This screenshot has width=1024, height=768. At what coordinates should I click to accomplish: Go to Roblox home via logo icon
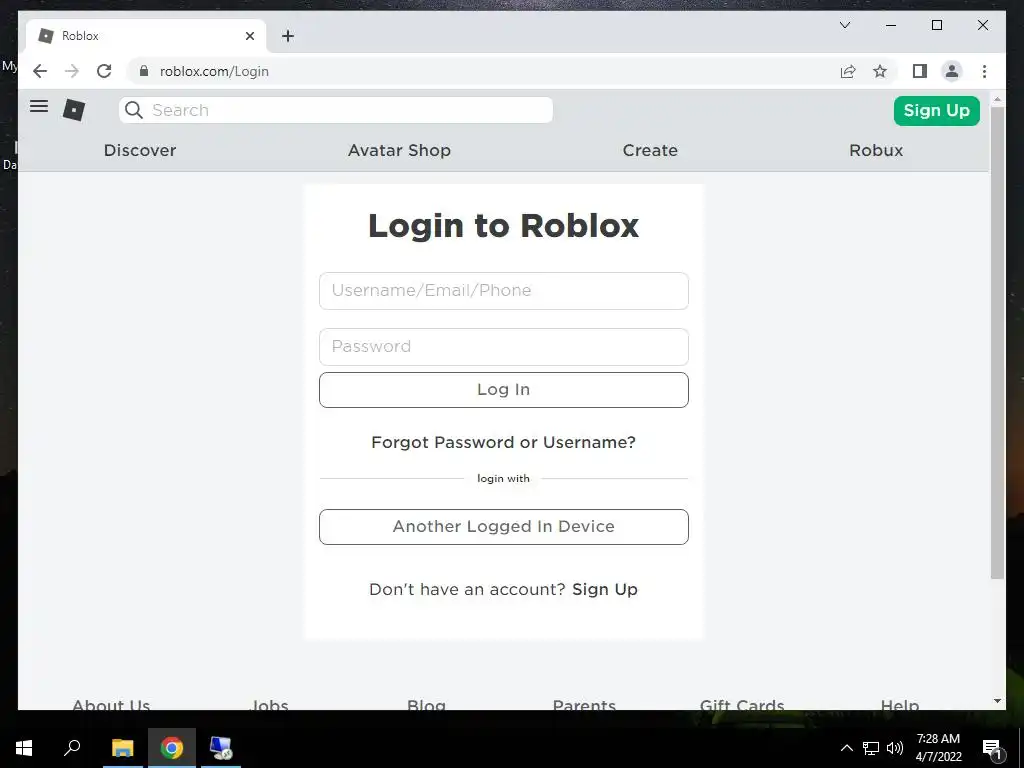point(74,110)
